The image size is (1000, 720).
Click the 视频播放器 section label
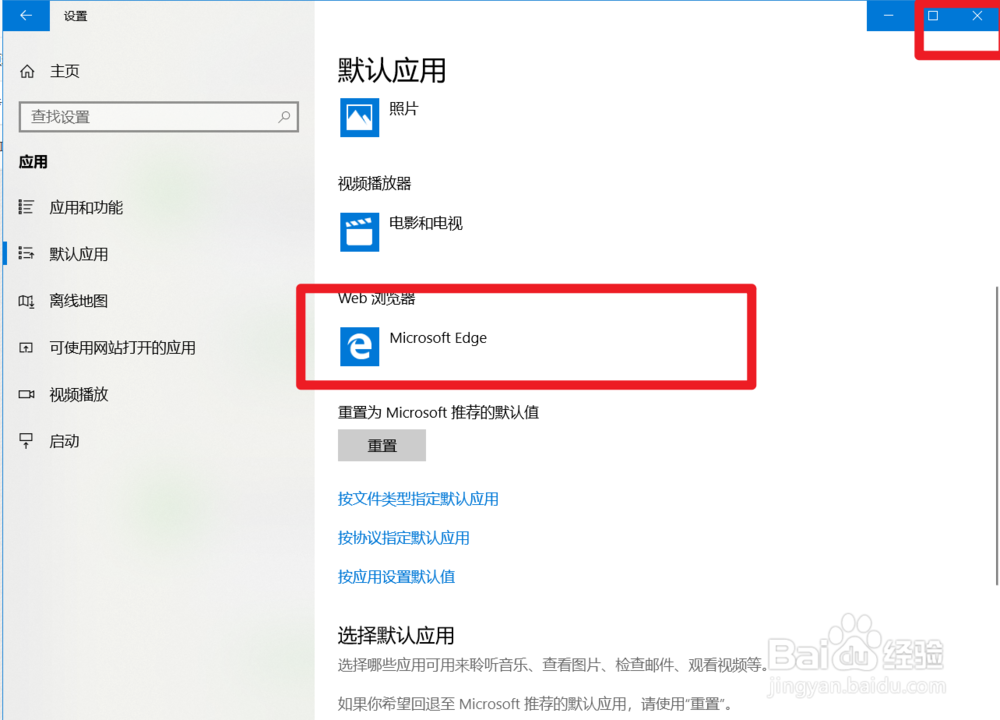(374, 184)
